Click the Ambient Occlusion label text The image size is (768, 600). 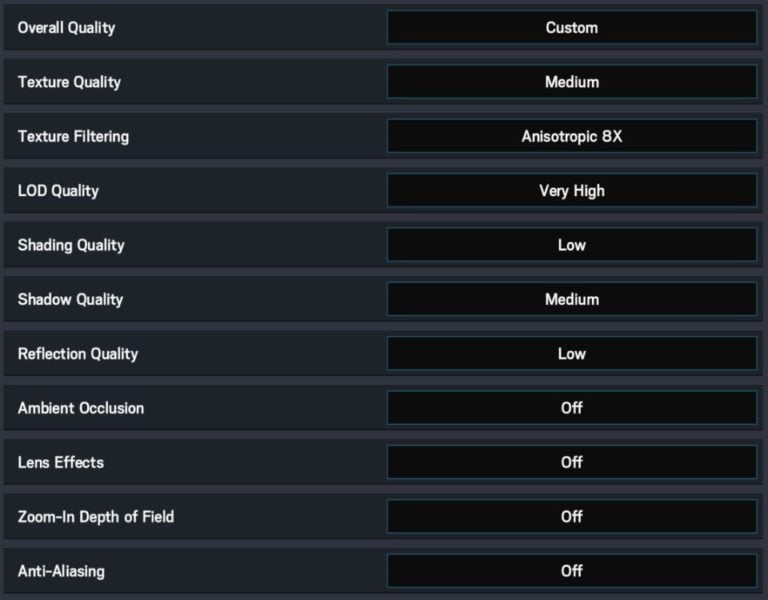(x=81, y=408)
